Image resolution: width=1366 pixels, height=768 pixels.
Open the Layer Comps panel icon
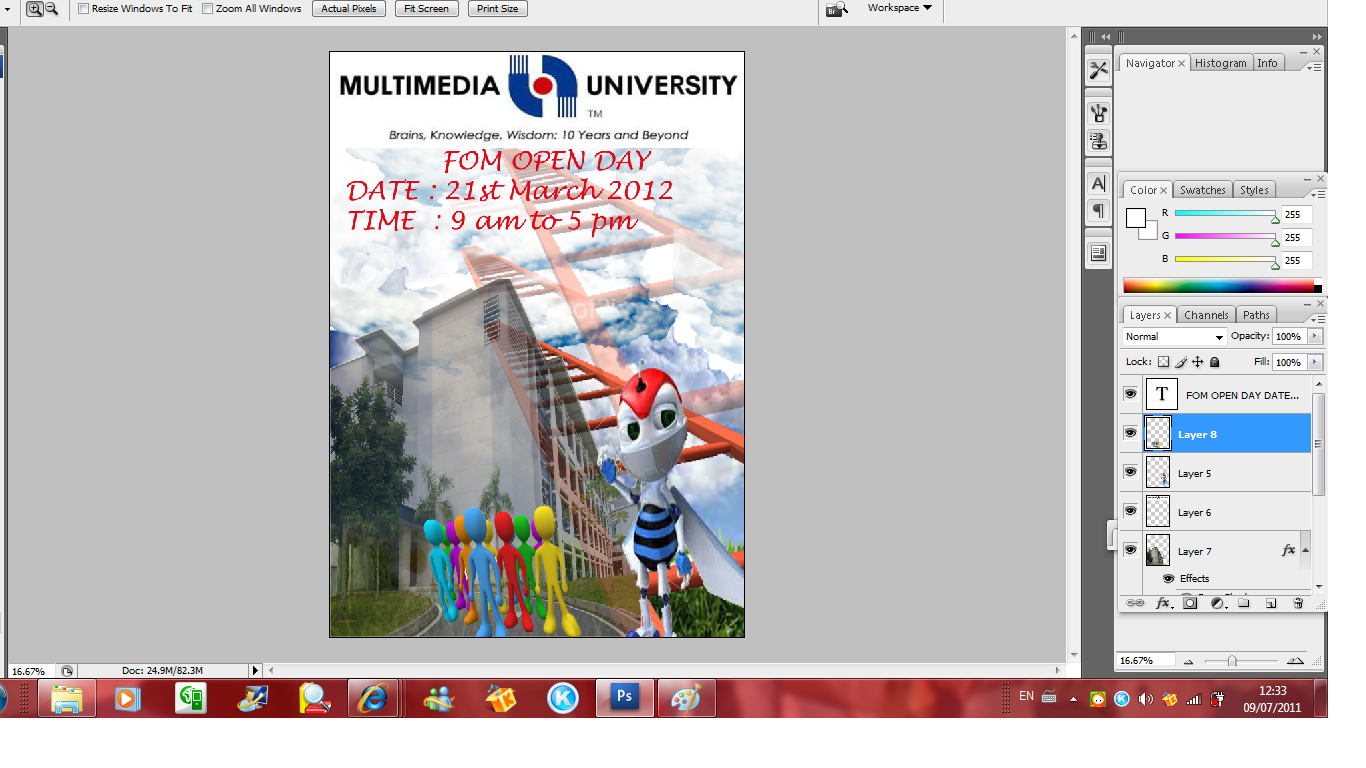click(1098, 253)
